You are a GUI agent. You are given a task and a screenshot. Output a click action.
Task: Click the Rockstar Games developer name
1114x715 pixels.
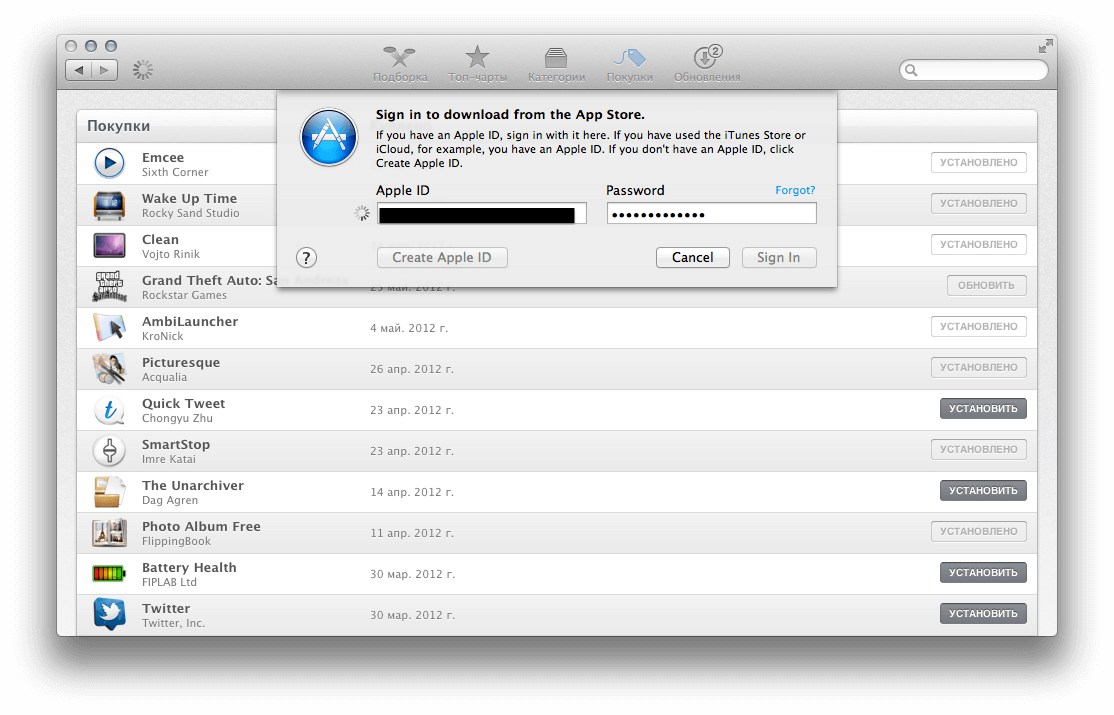pos(184,296)
